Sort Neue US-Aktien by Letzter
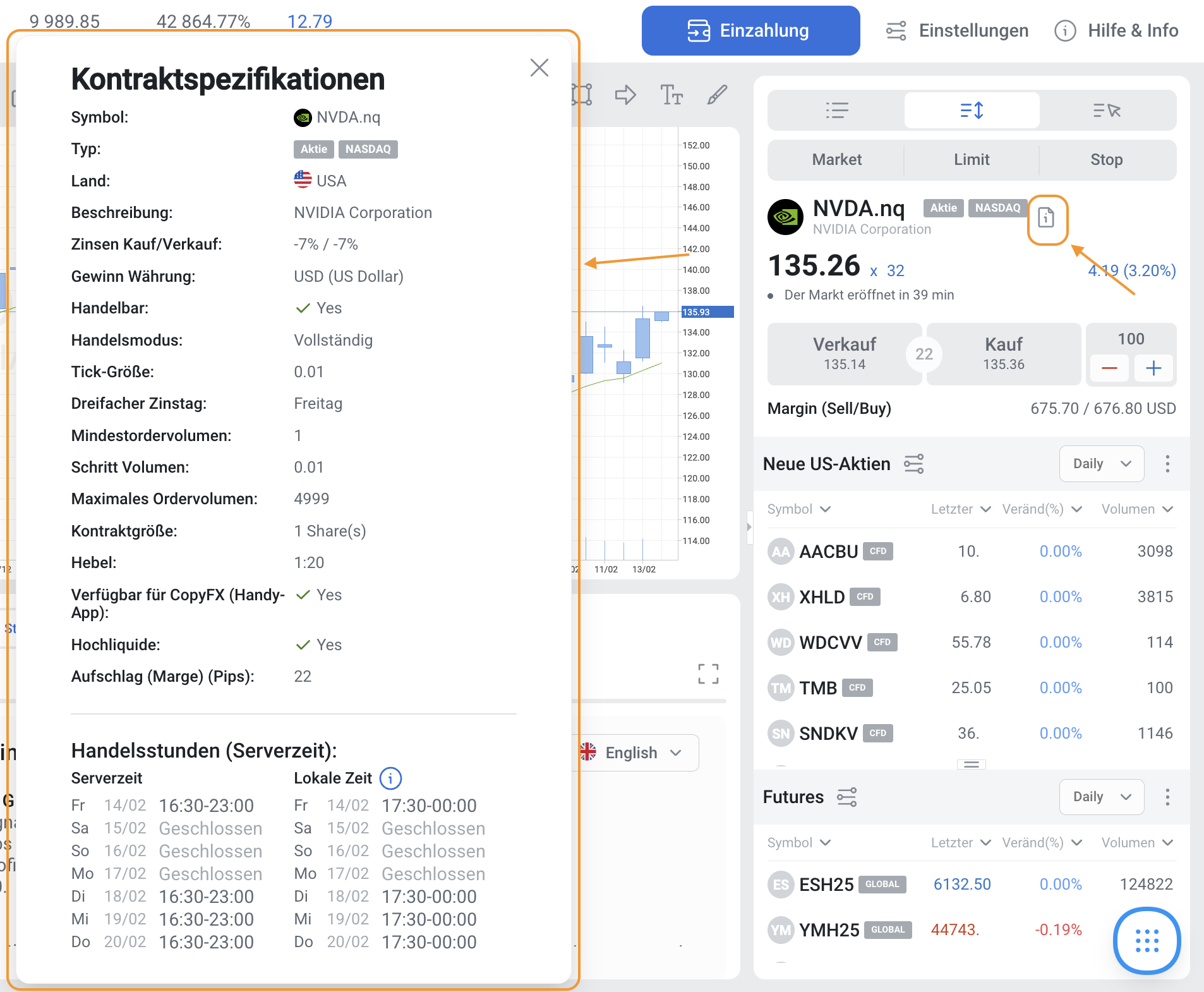Screen dimensions: 1204x992 pos(960,509)
